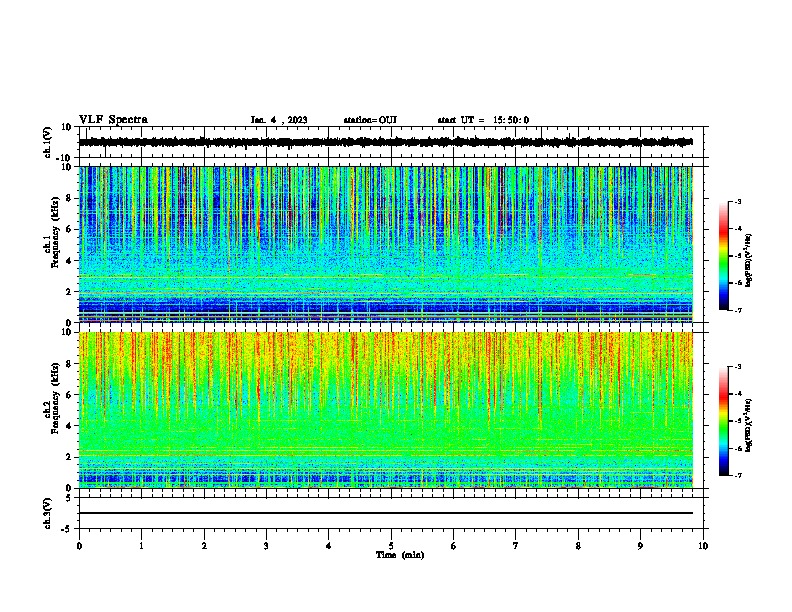Select the "Jan. 4, 2023" date text
The height and width of the screenshot is (612, 792).
point(279,120)
